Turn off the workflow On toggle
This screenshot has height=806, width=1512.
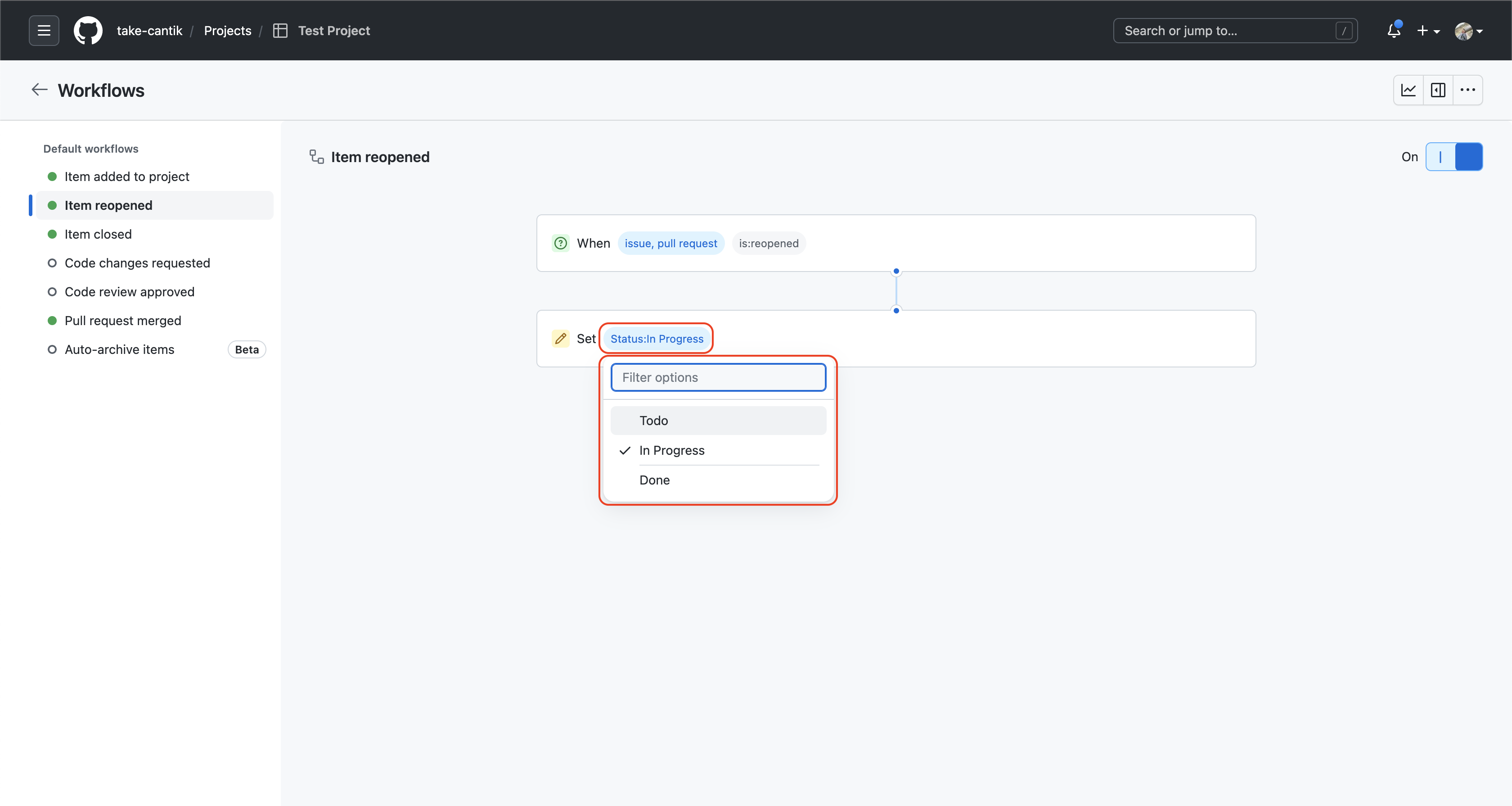tap(1455, 156)
